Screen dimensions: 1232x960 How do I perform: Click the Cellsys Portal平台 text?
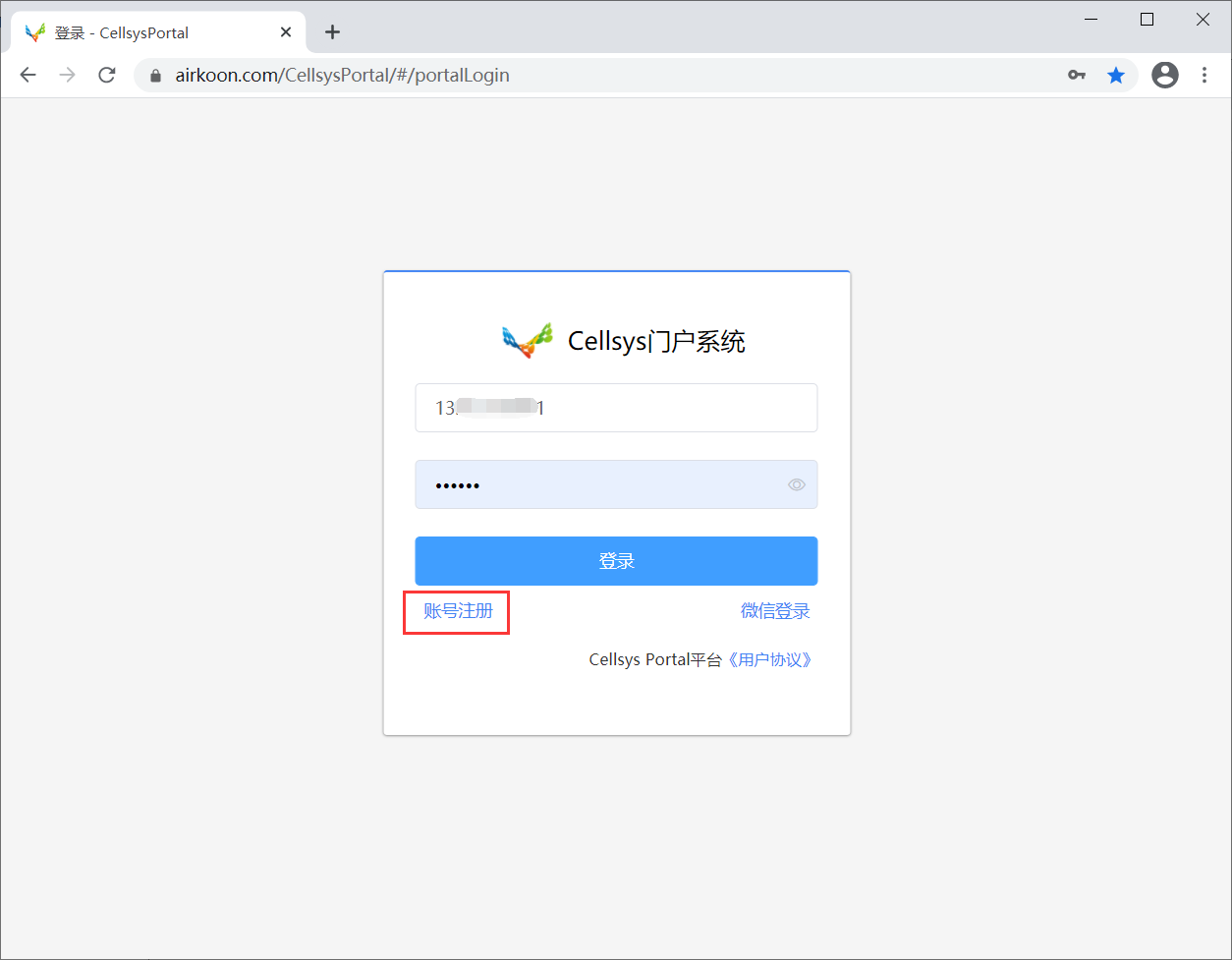655,659
